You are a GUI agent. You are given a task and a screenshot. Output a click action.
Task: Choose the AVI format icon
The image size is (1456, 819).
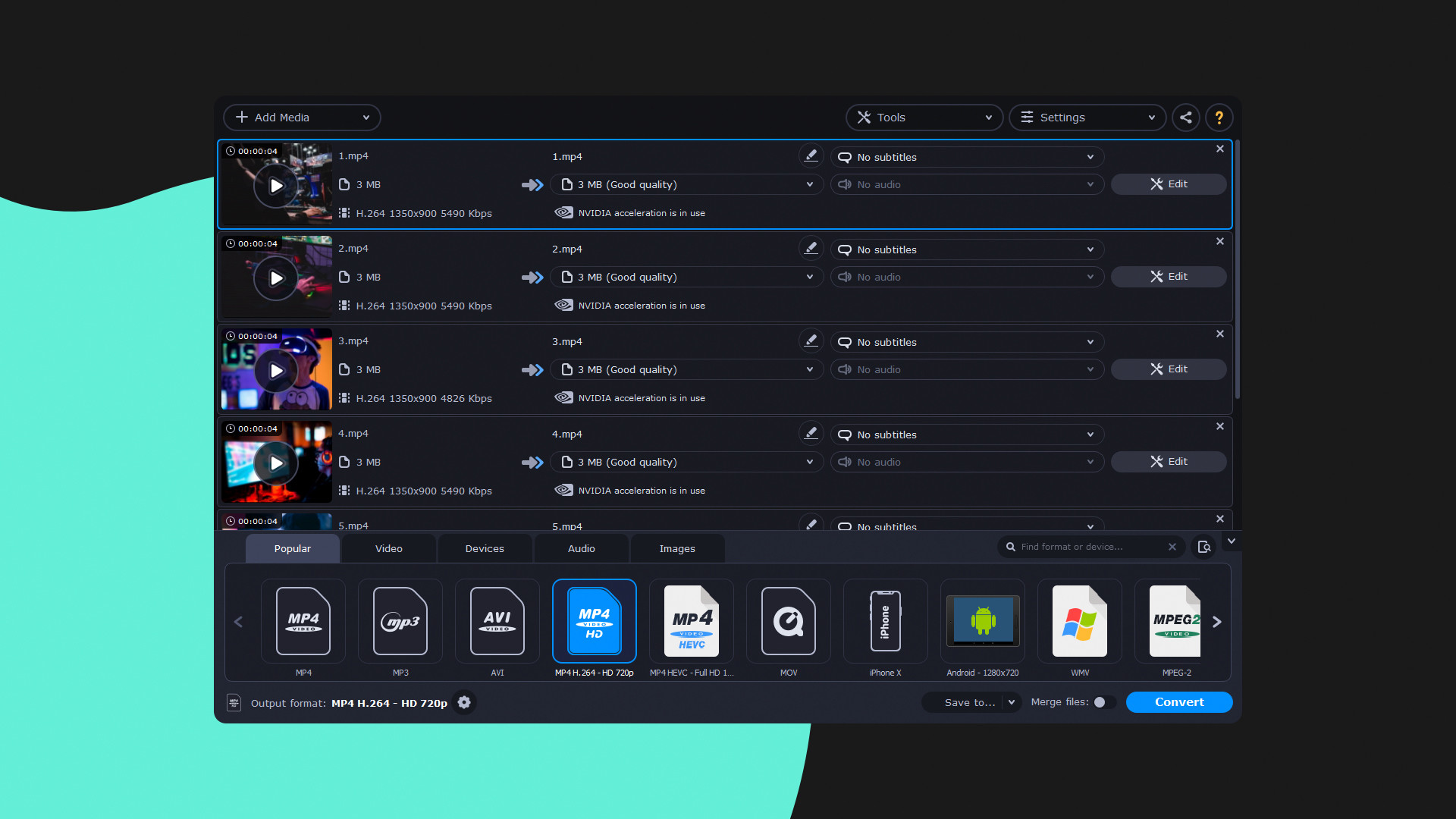[497, 620]
